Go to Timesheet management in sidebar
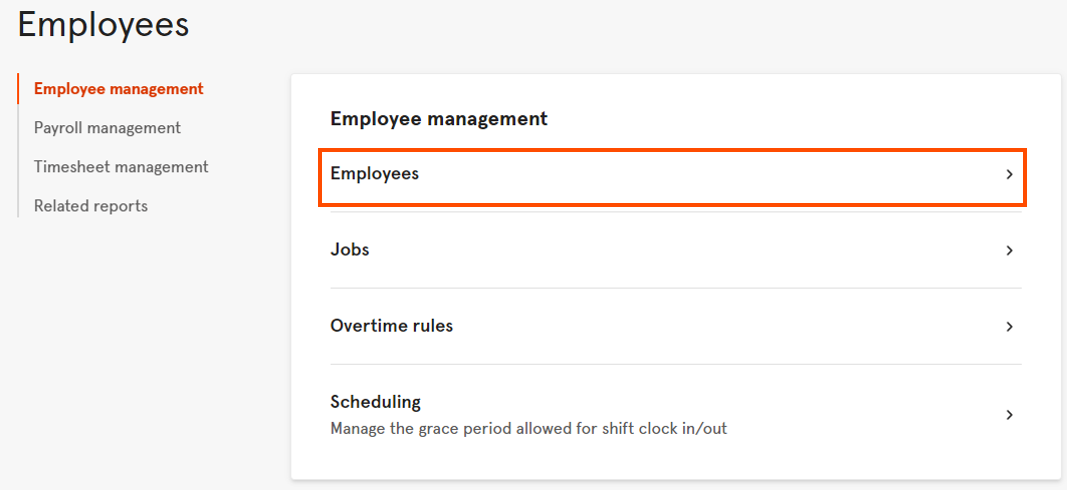The height and width of the screenshot is (490, 1067). 121,167
